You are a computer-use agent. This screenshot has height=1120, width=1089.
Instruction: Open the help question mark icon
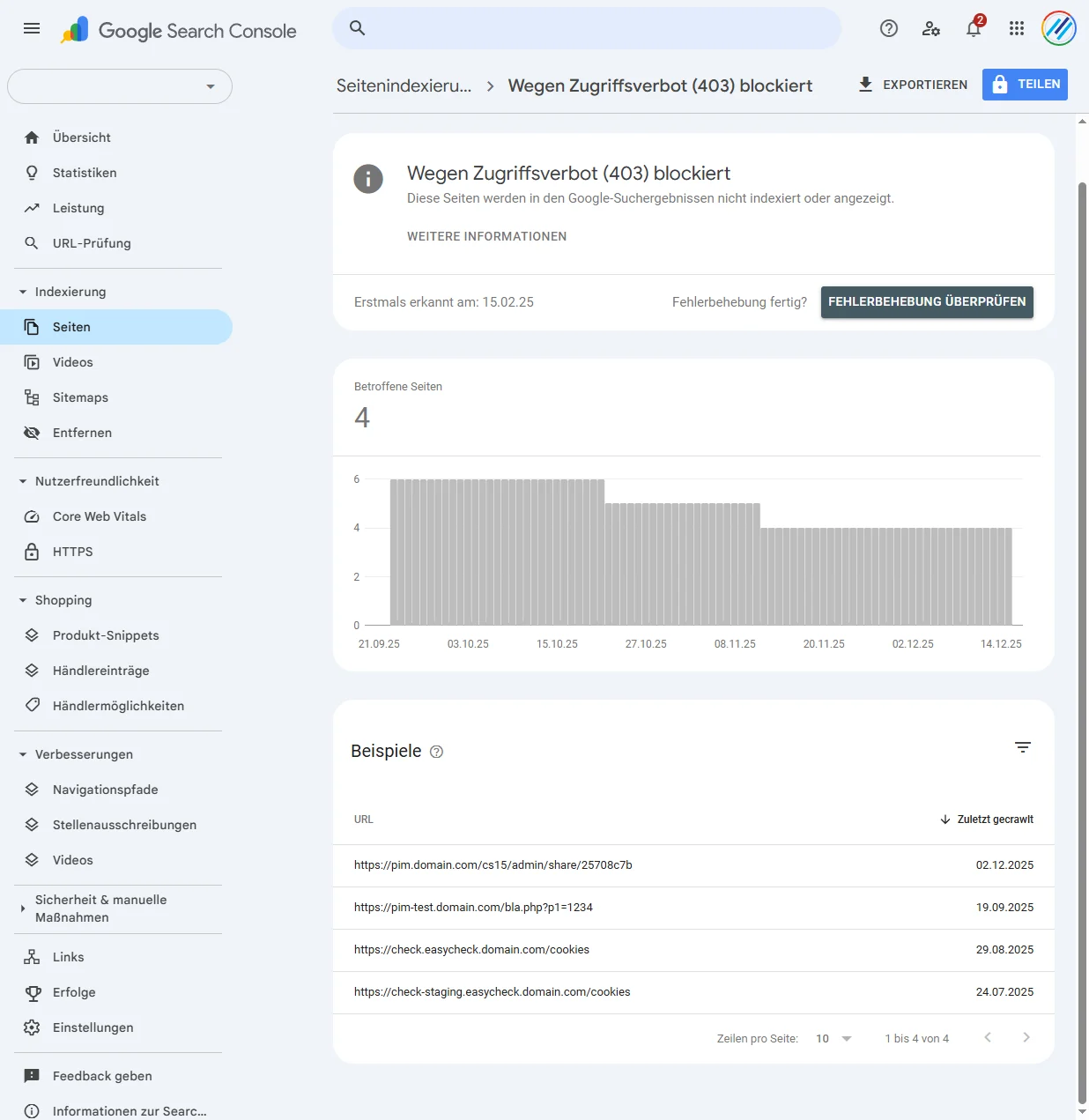pos(889,28)
